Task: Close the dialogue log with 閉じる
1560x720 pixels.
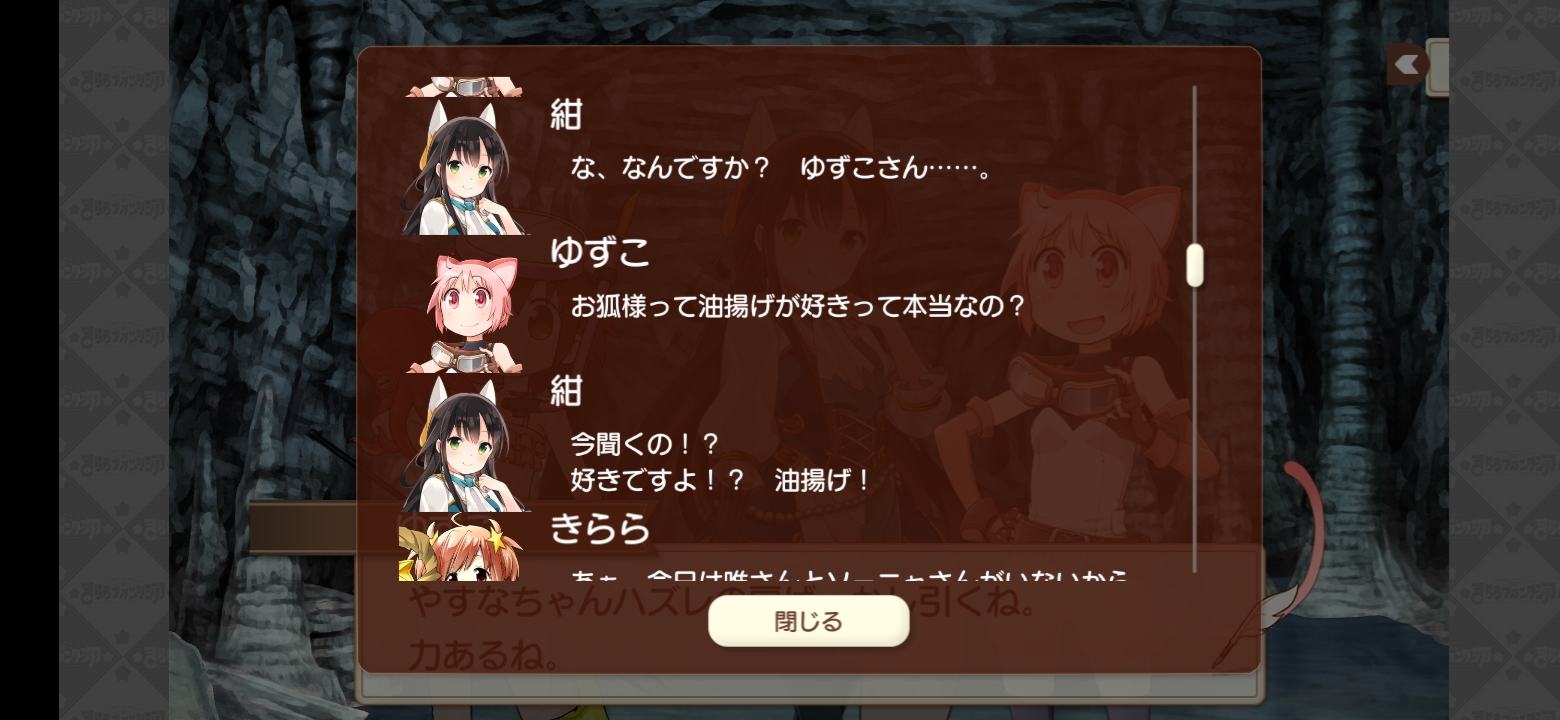Action: (x=808, y=621)
